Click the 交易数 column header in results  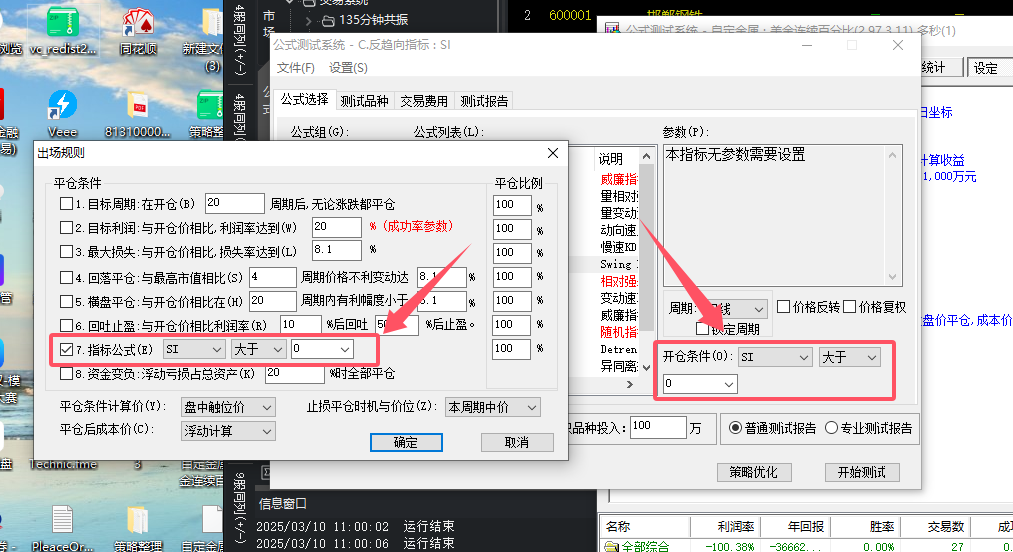point(935,527)
